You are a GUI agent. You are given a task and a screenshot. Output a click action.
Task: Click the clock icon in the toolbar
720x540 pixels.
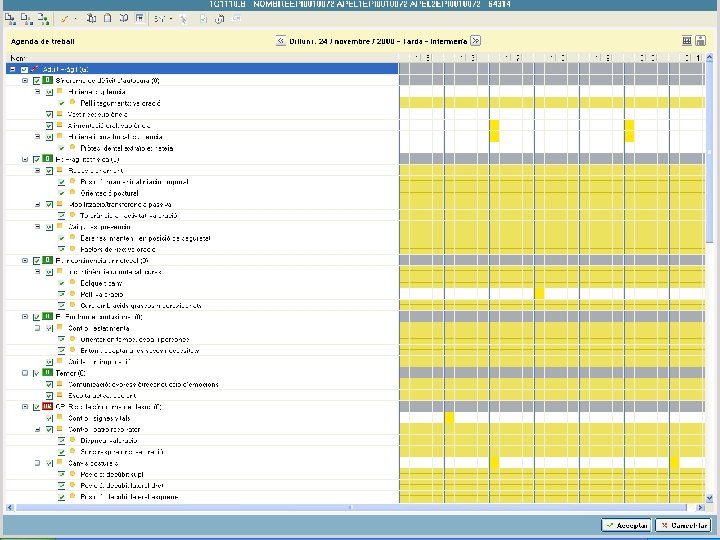coord(219,19)
